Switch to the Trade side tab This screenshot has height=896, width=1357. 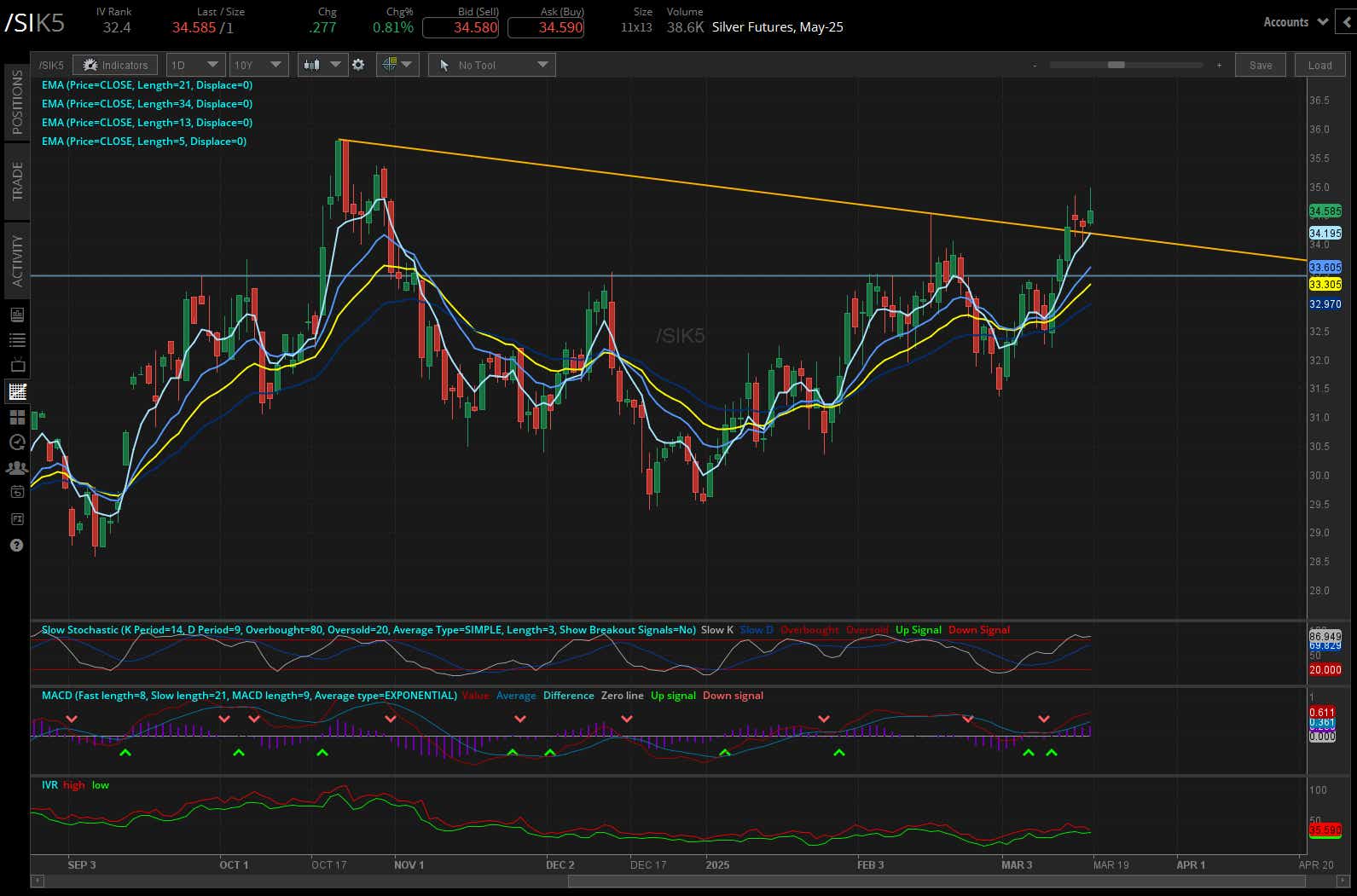point(17,181)
